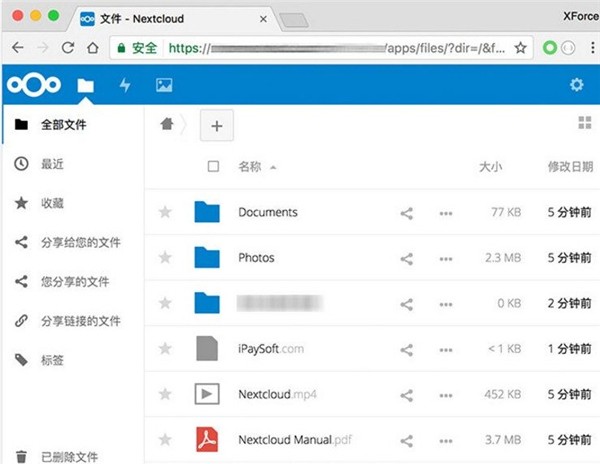
Task: Open a new browser tab
Action: tap(293, 20)
